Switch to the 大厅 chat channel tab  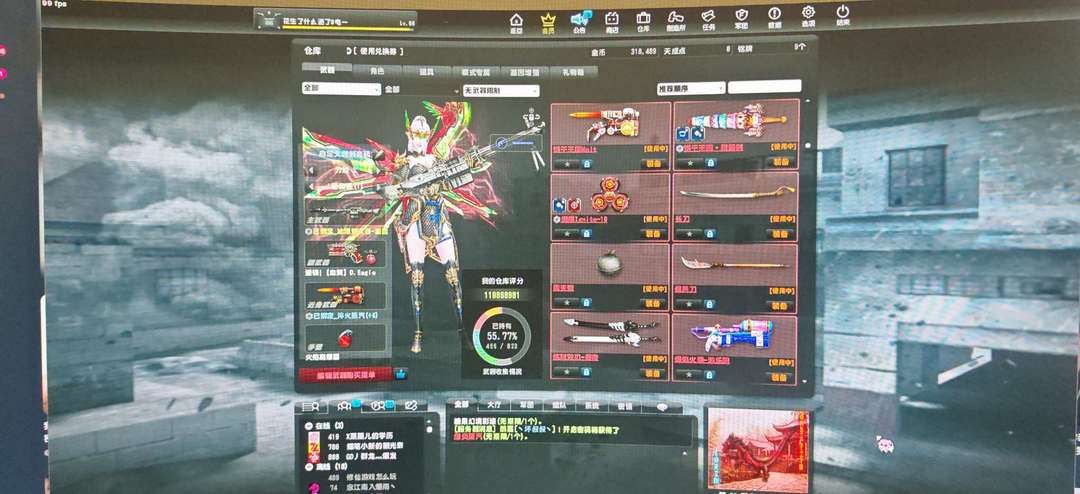click(x=494, y=406)
